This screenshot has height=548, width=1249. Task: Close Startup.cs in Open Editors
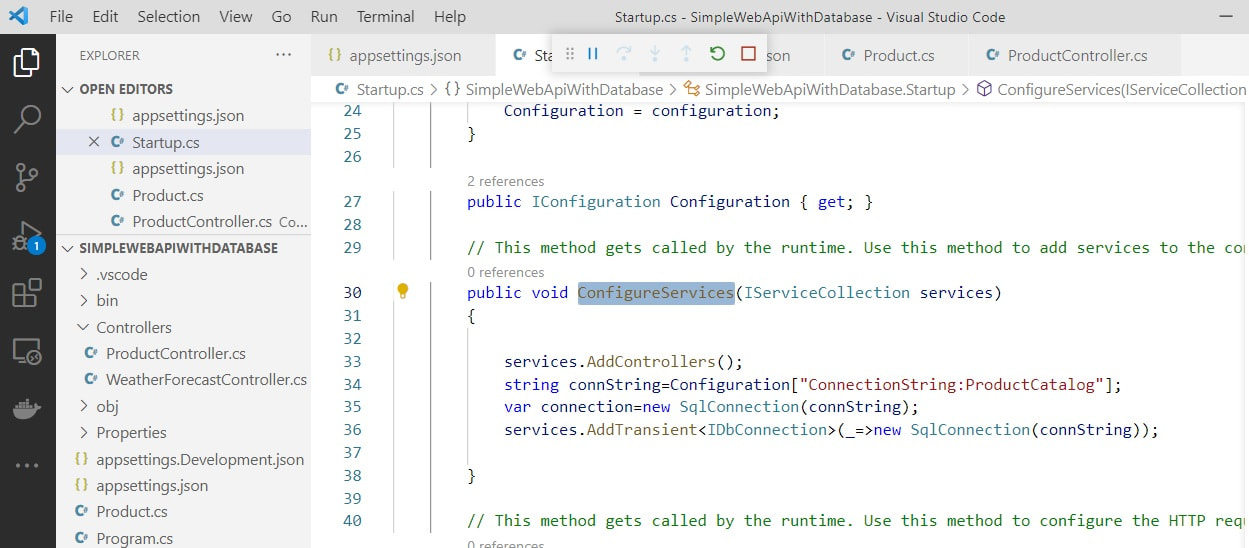[94, 142]
